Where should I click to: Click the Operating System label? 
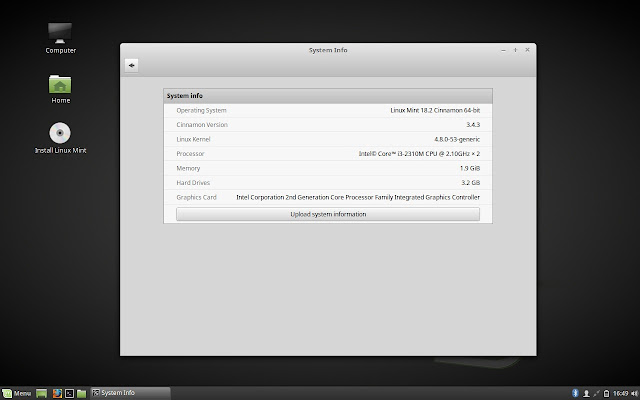click(201, 110)
